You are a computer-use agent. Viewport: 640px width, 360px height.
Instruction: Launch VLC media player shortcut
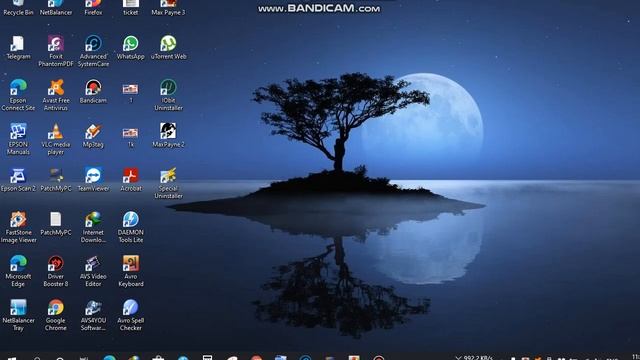click(x=56, y=131)
